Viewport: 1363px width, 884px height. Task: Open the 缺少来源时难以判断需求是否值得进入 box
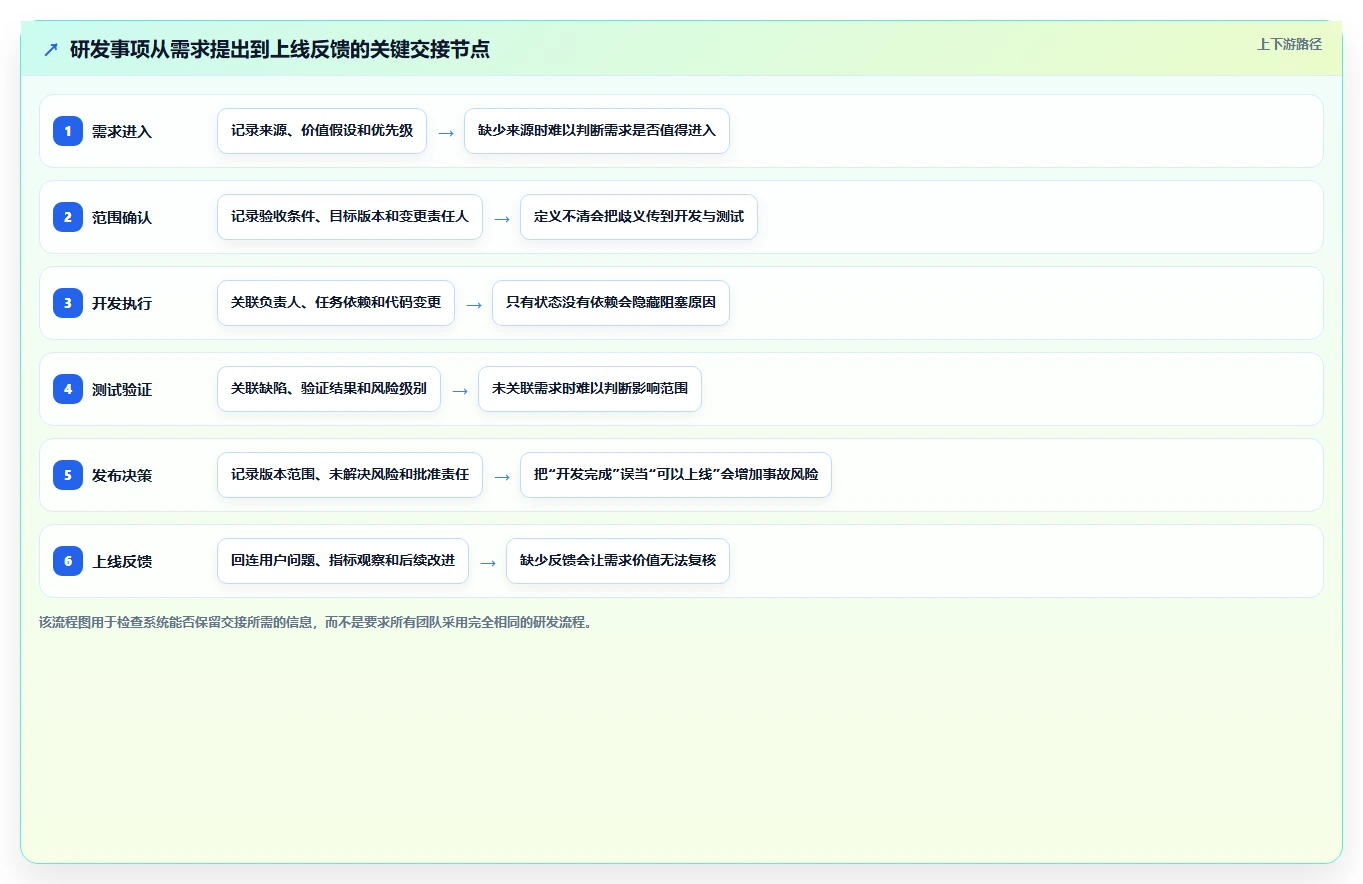click(x=597, y=131)
